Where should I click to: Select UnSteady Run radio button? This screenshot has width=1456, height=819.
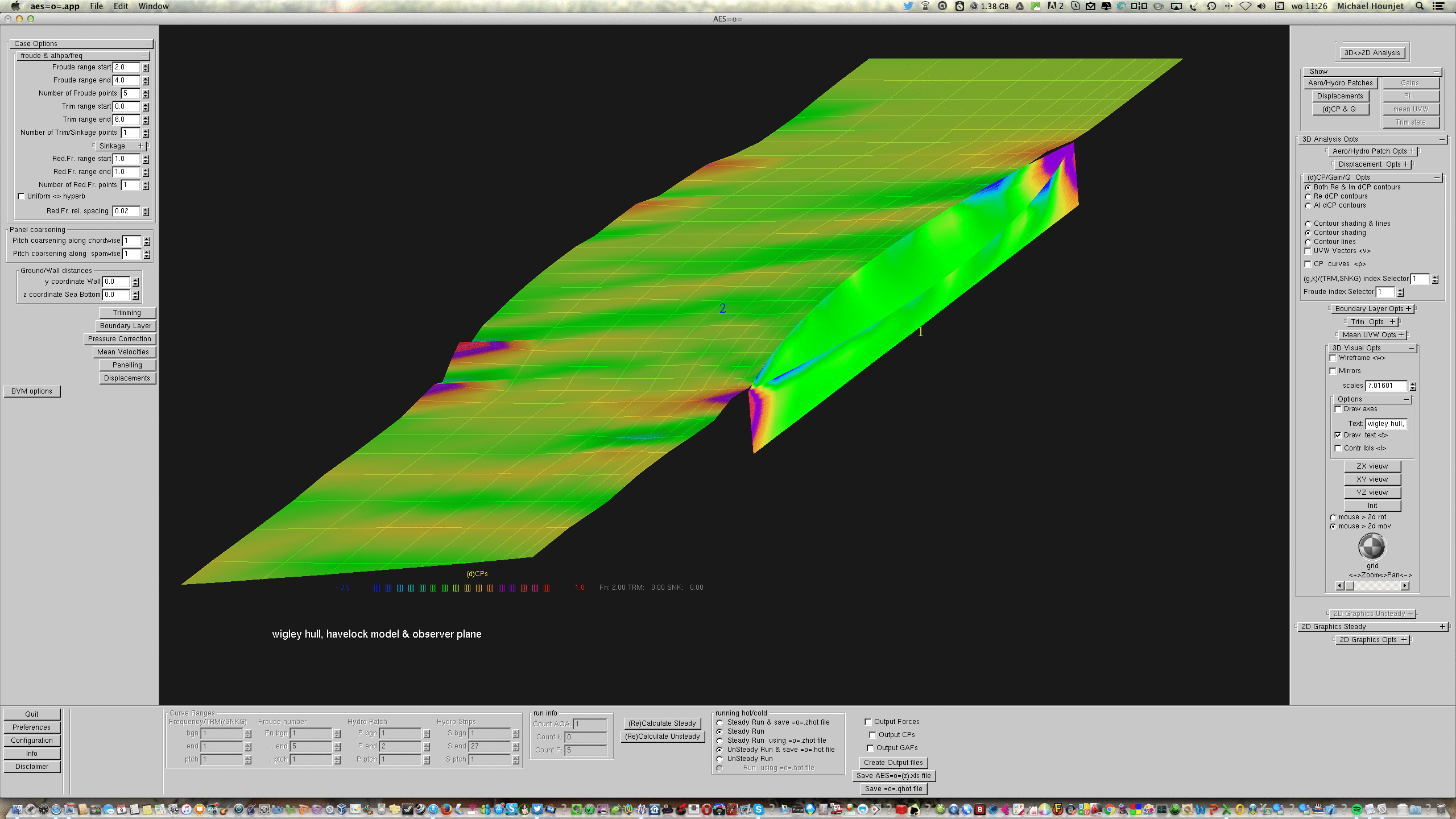coord(719,759)
